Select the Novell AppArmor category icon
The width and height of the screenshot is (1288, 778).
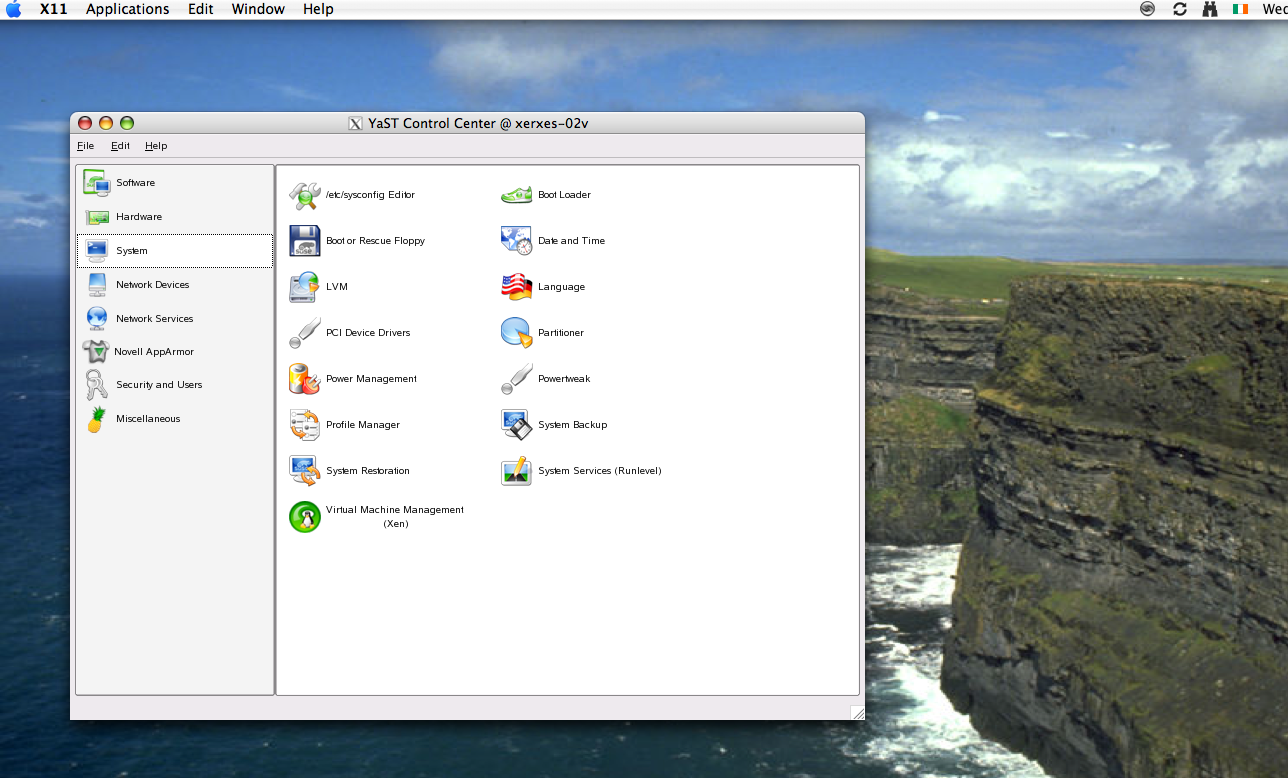click(x=96, y=352)
